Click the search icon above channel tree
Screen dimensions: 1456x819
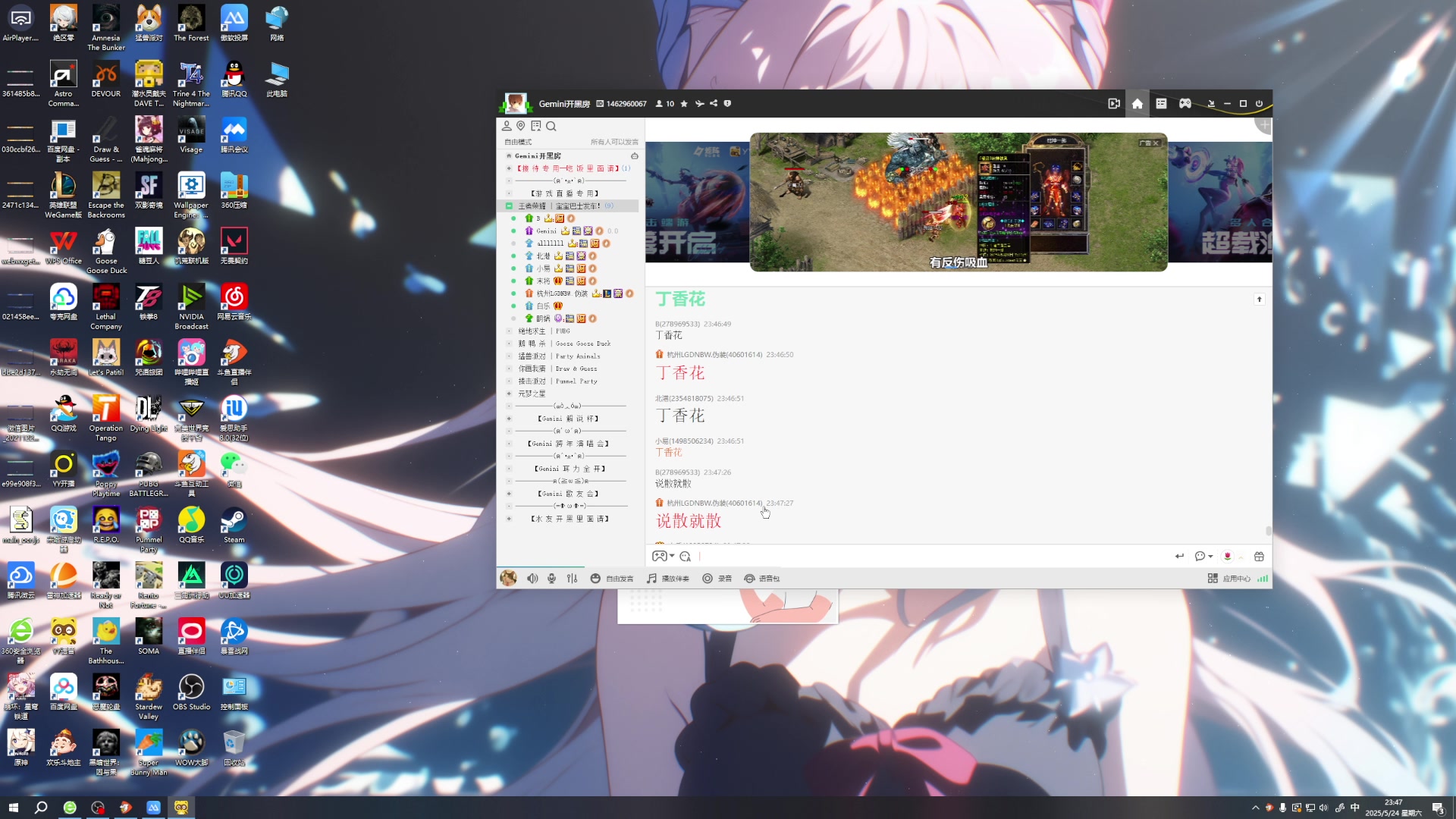(x=551, y=126)
